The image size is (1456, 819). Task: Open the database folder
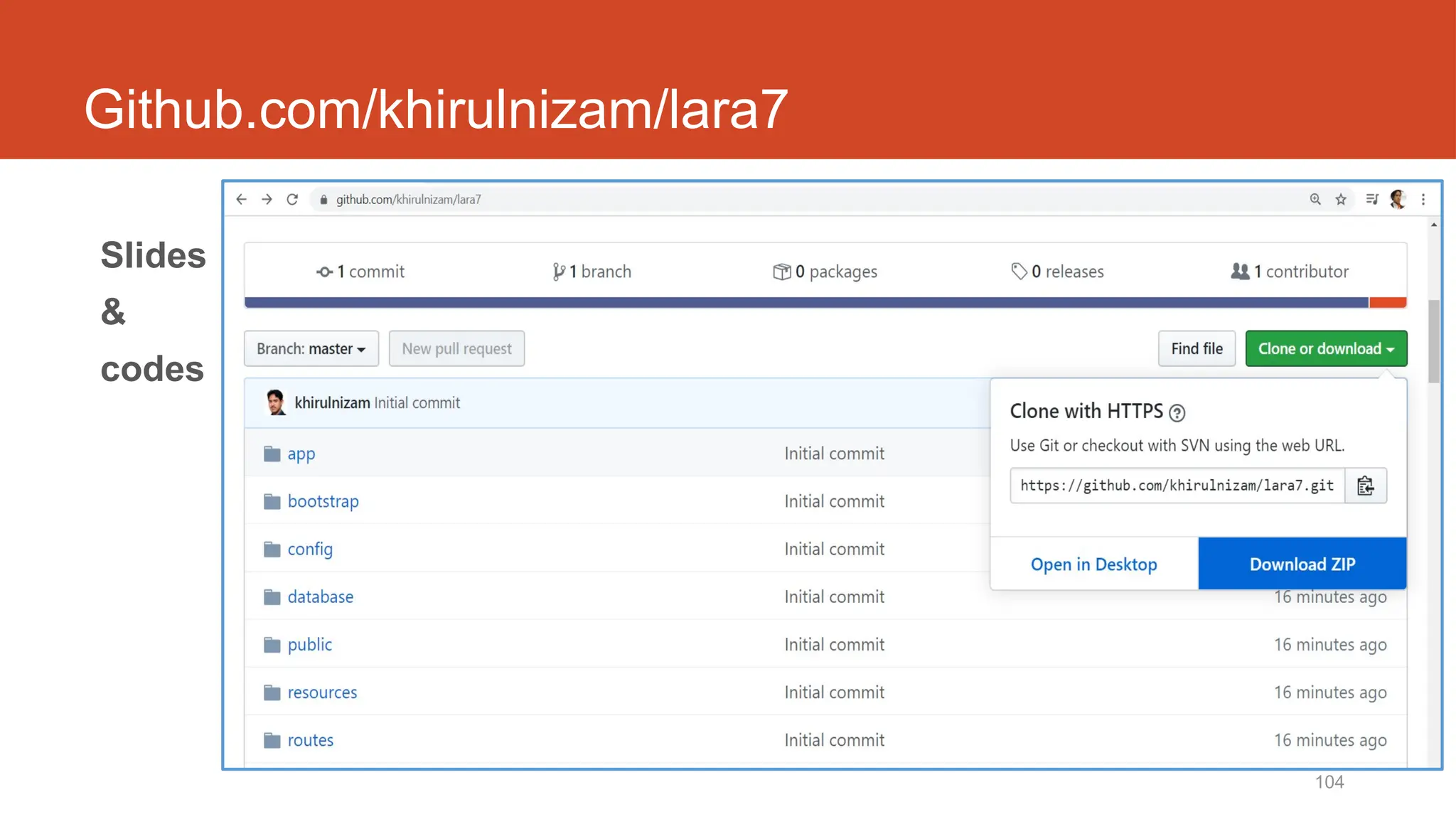coord(321,596)
